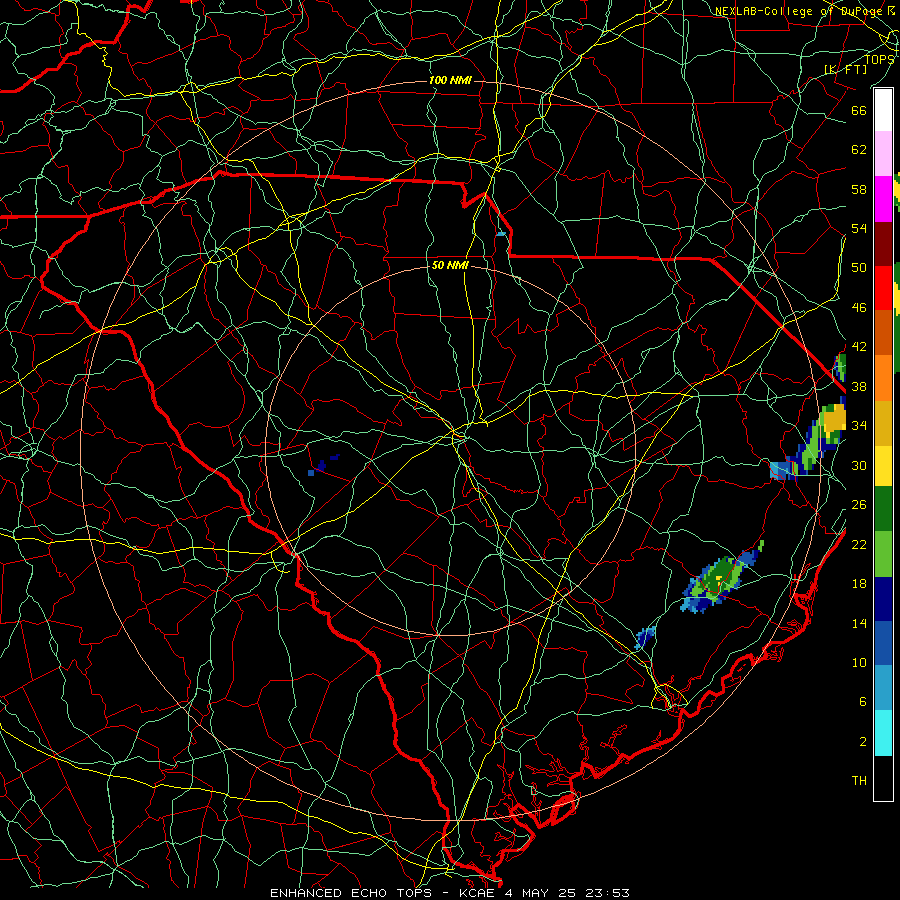900x900 pixels.
Task: Select the dark green legend swatch
Action: (883, 509)
